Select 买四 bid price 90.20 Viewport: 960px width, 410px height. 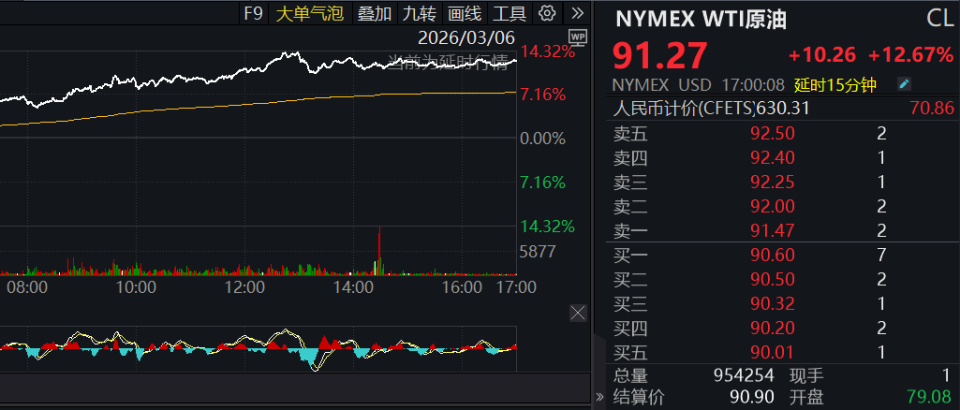[773, 328]
